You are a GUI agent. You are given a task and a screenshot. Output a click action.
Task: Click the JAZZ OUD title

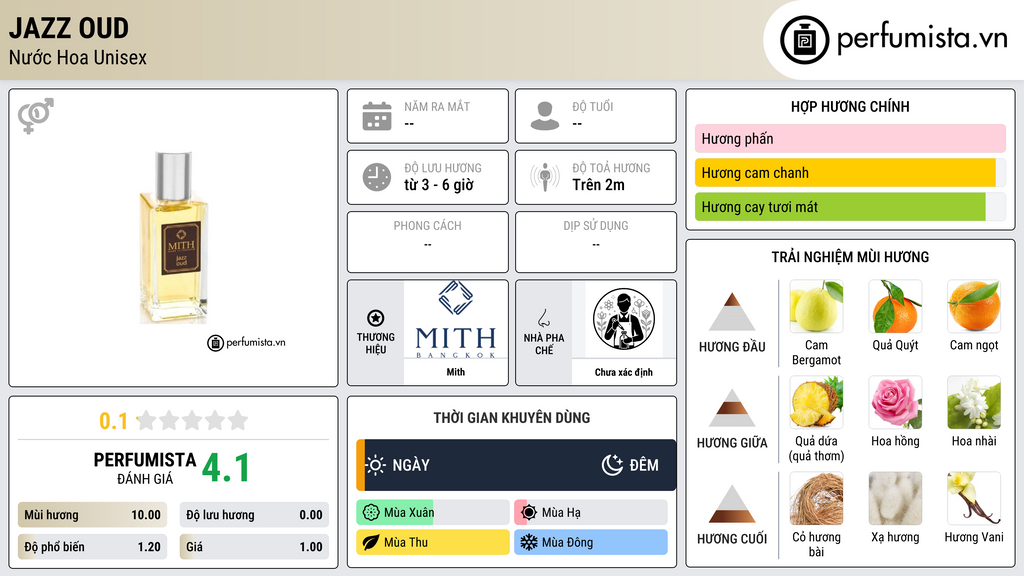(69, 28)
